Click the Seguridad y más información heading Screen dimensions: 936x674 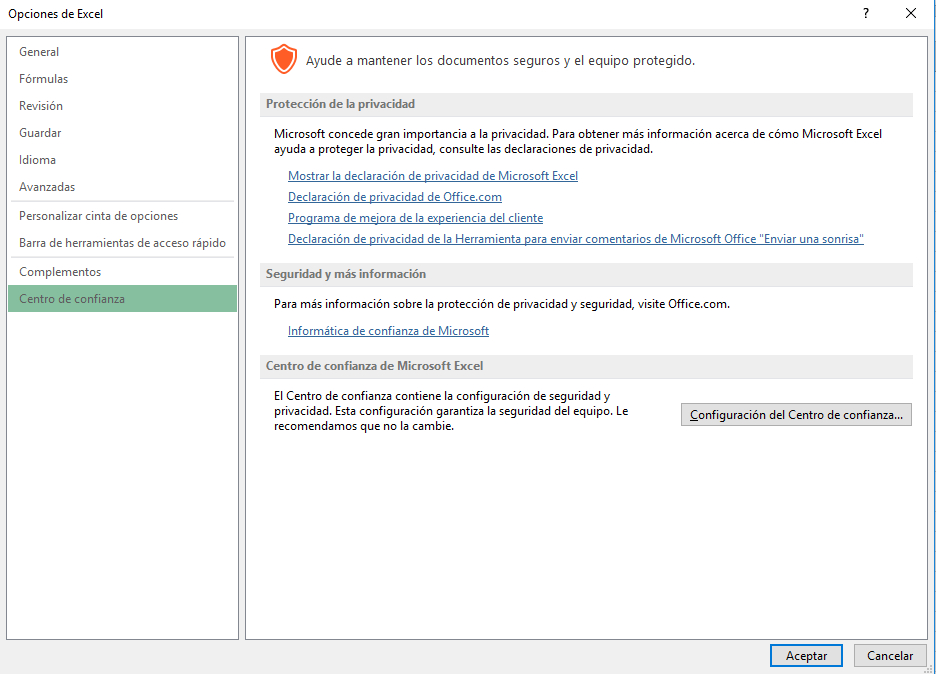point(346,274)
